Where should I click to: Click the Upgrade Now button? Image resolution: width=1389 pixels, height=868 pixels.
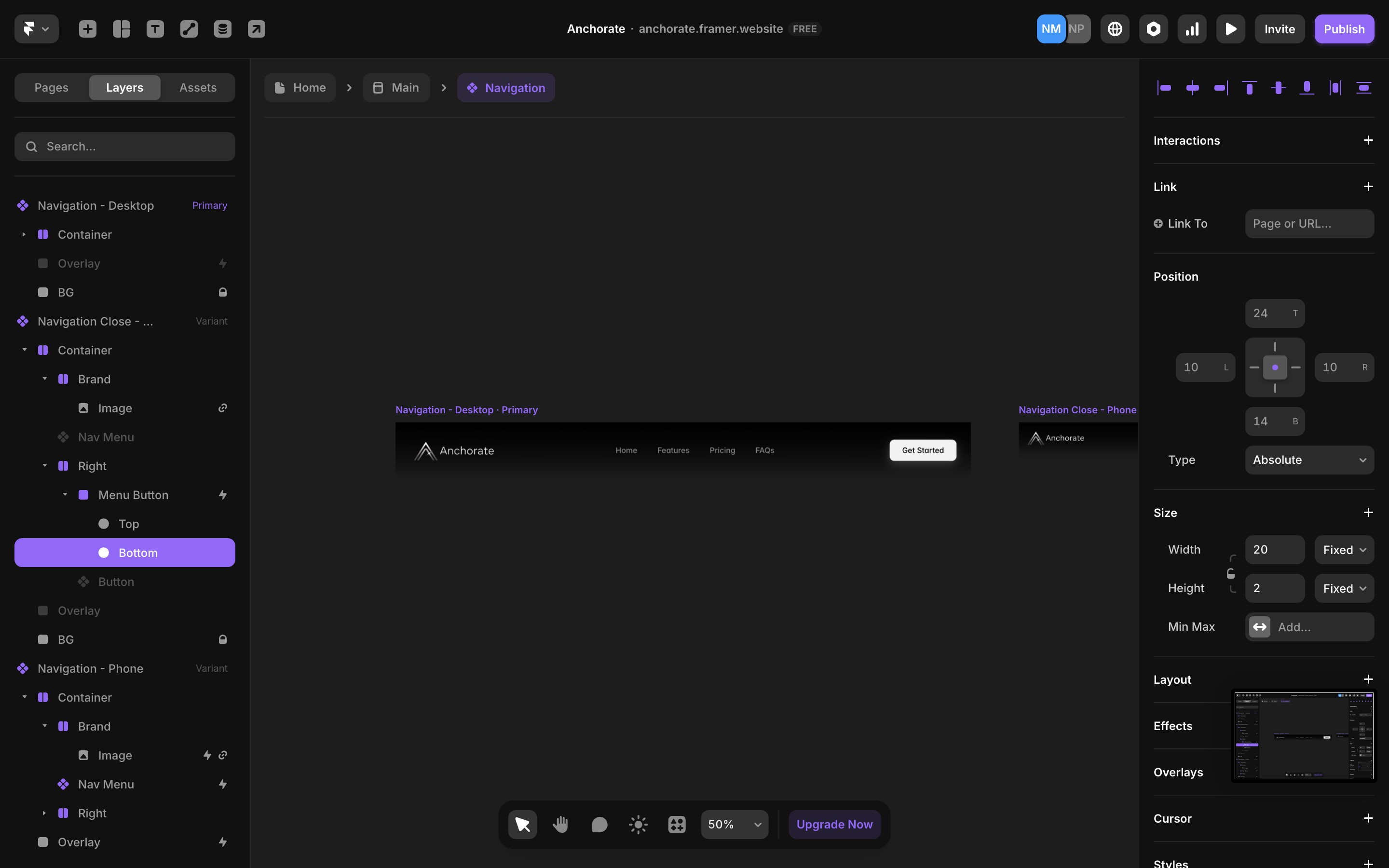tap(834, 825)
